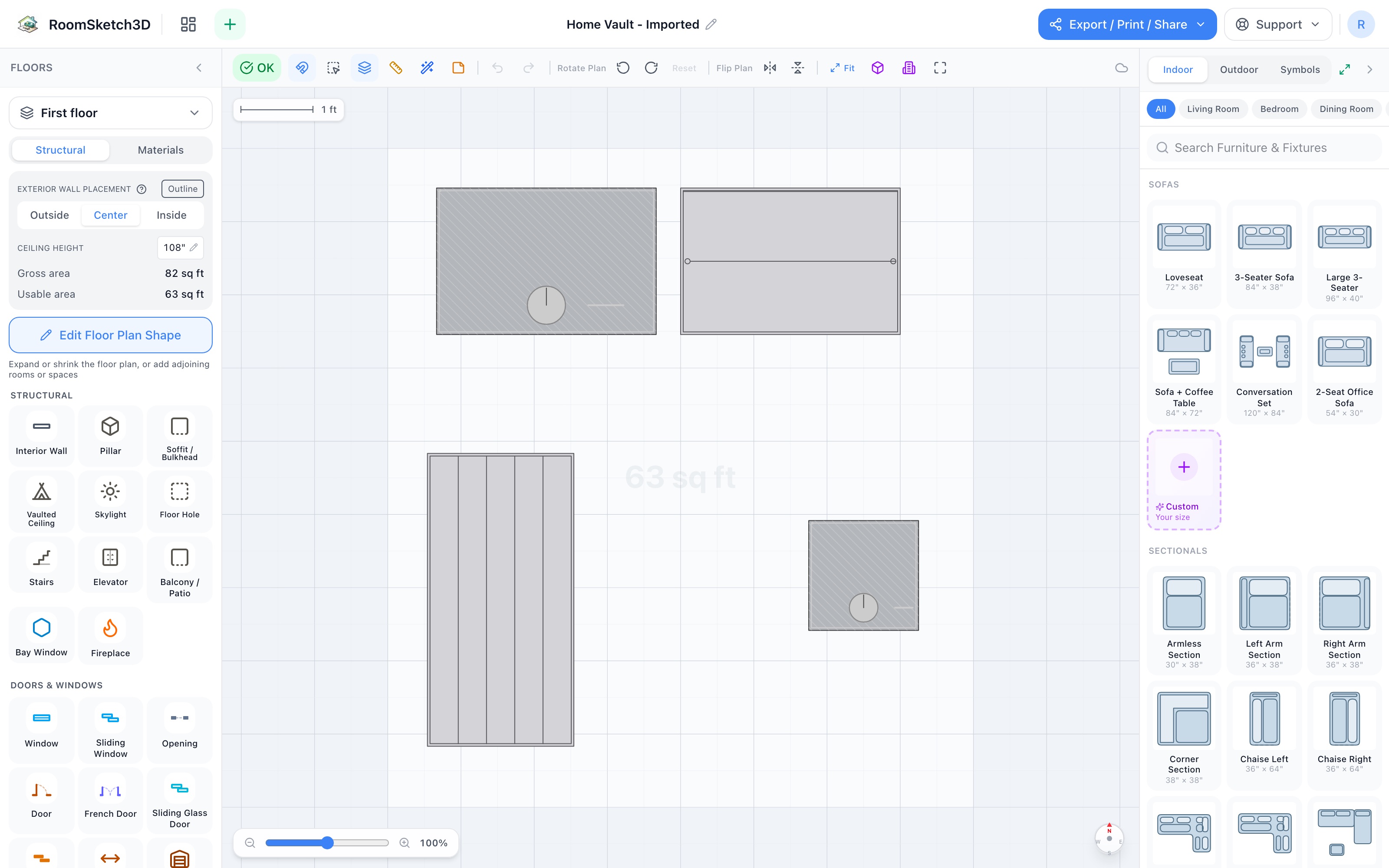Click the magic wand auto tool
This screenshot has width=1389, height=868.
pyautogui.click(x=427, y=68)
